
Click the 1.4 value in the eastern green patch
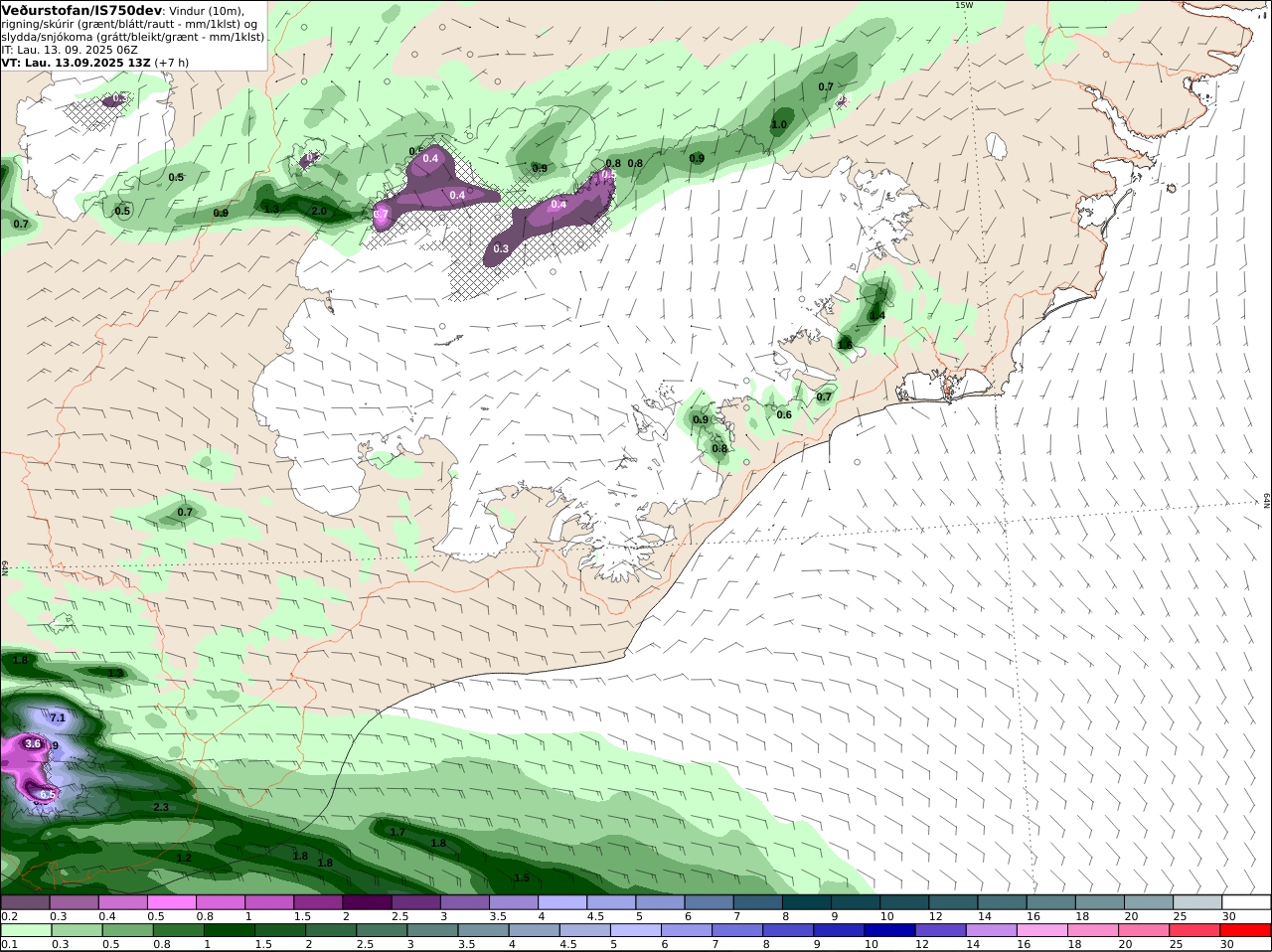click(x=876, y=315)
